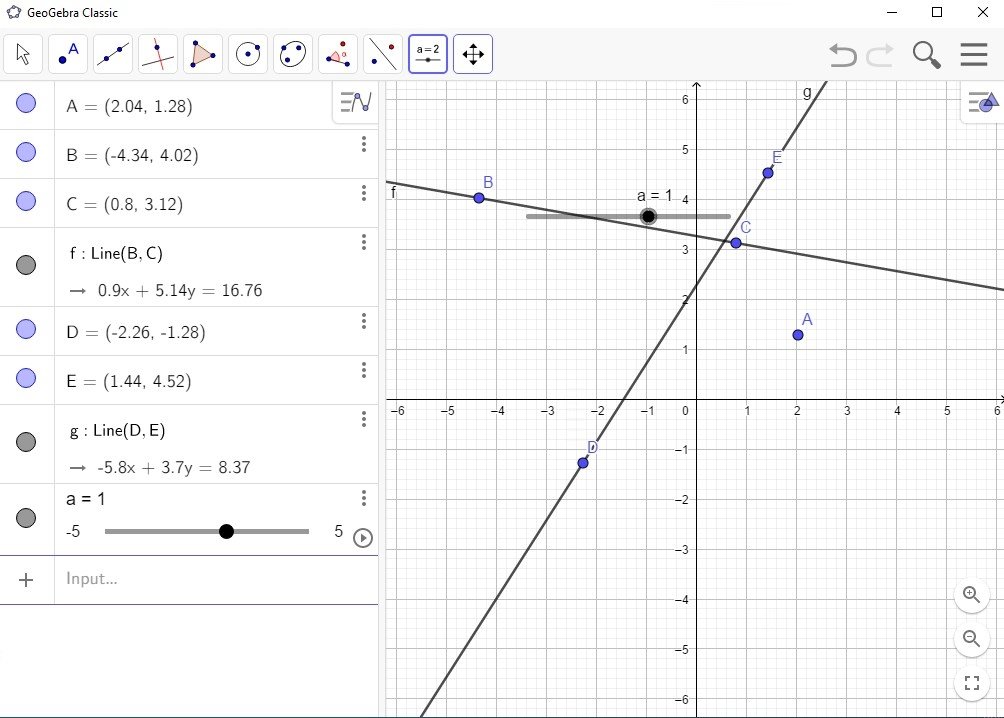Click the Input field
The width and height of the screenshot is (1004, 718).
tap(216, 580)
